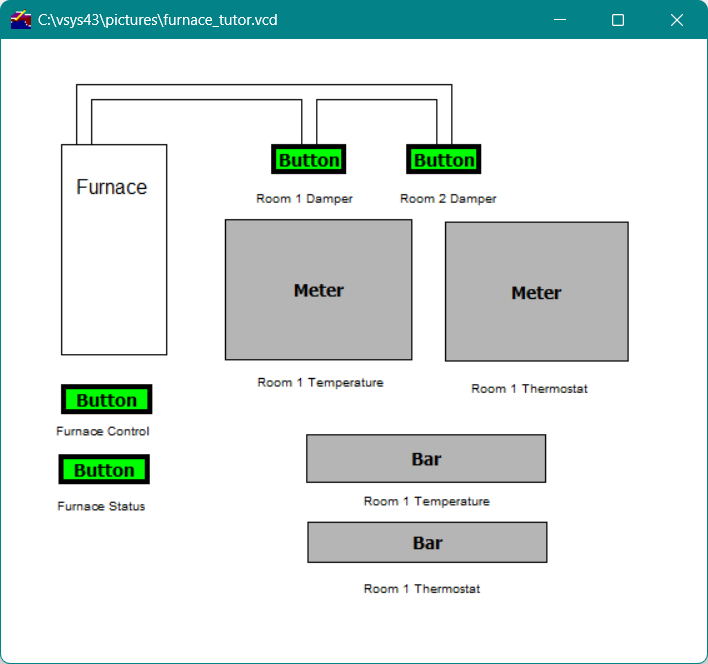708x664 pixels.
Task: Toggle the Room 2 Damper green button
Action: (444, 160)
